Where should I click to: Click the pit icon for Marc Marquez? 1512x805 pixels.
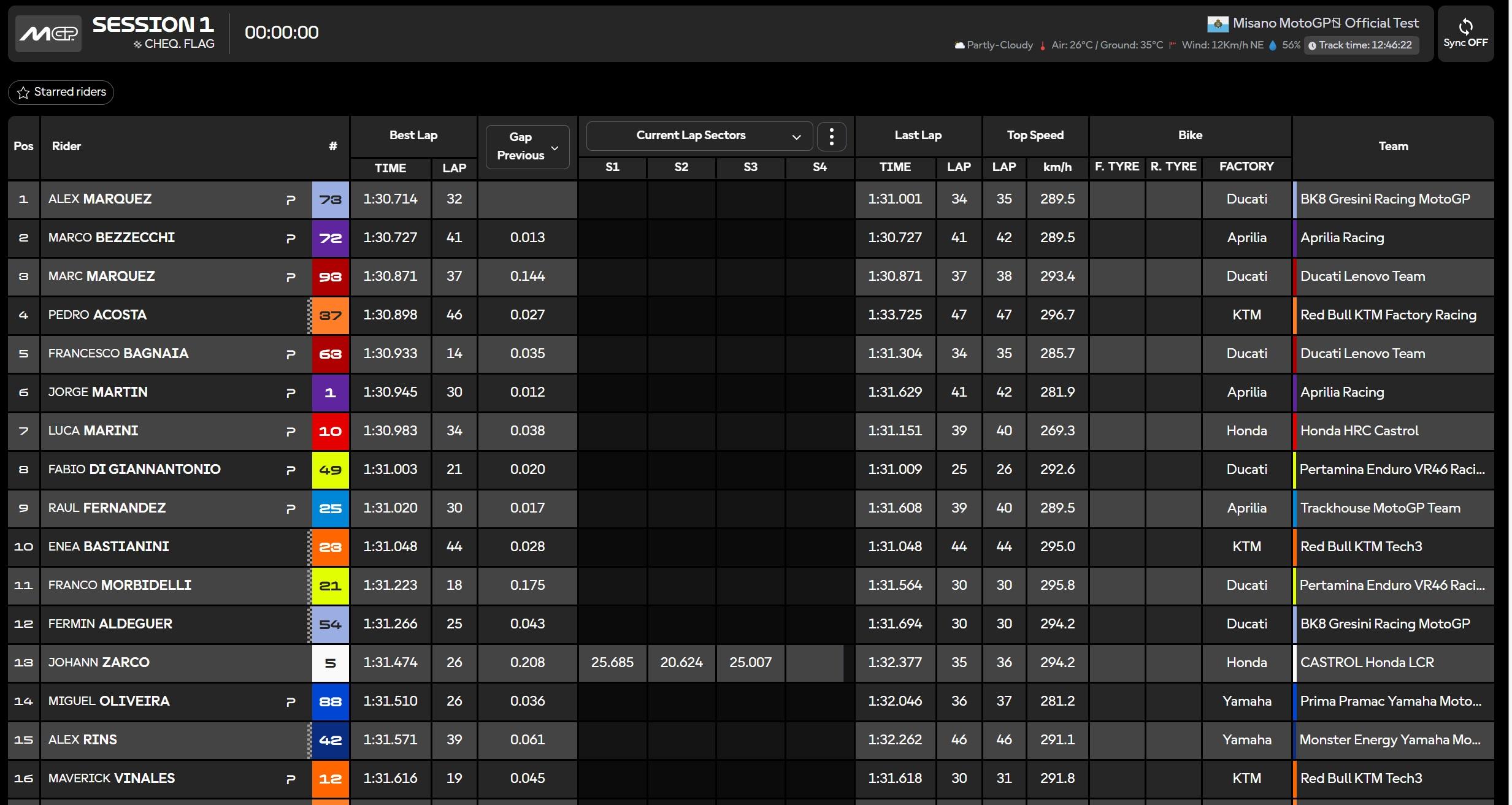coord(291,277)
